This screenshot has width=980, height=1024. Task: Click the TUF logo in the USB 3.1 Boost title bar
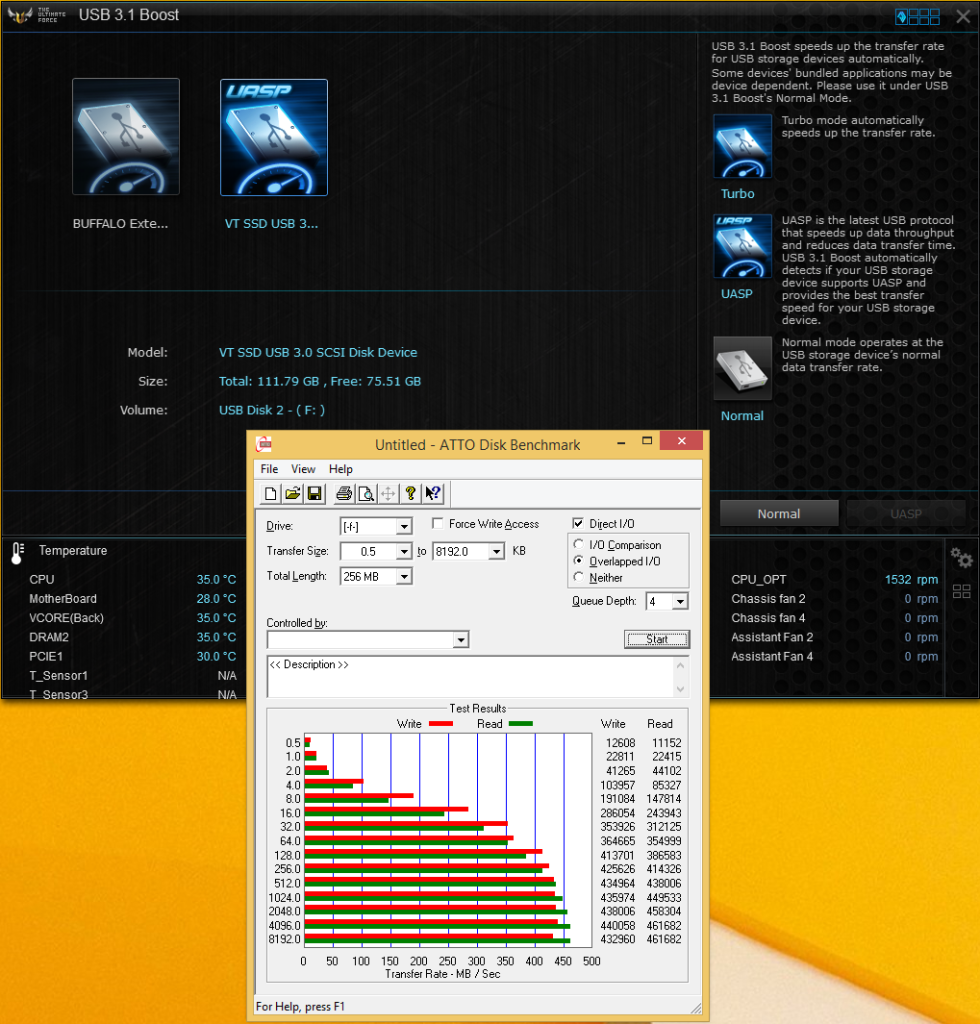pyautogui.click(x=20, y=15)
